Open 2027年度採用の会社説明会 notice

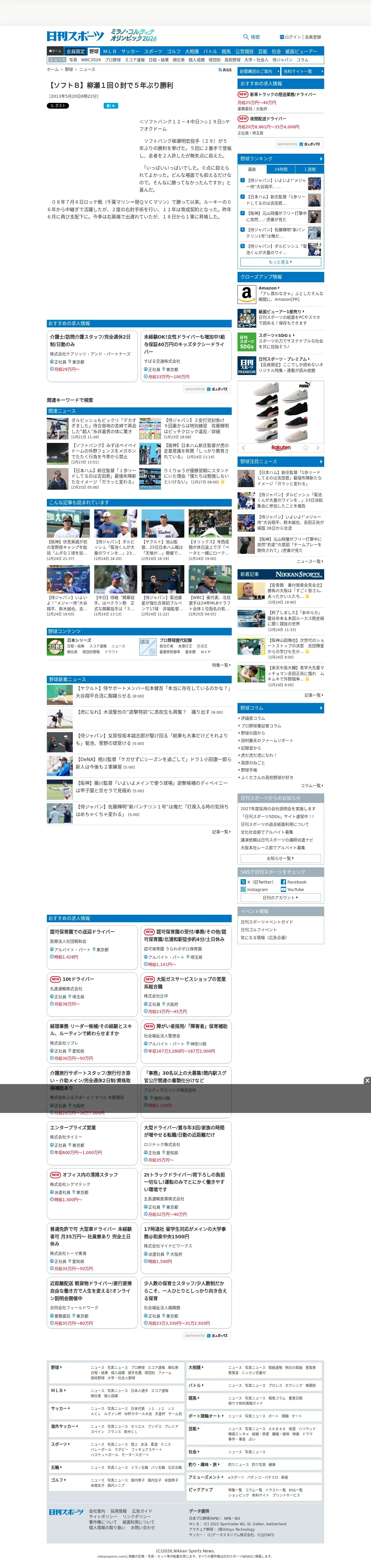tap(278, 809)
